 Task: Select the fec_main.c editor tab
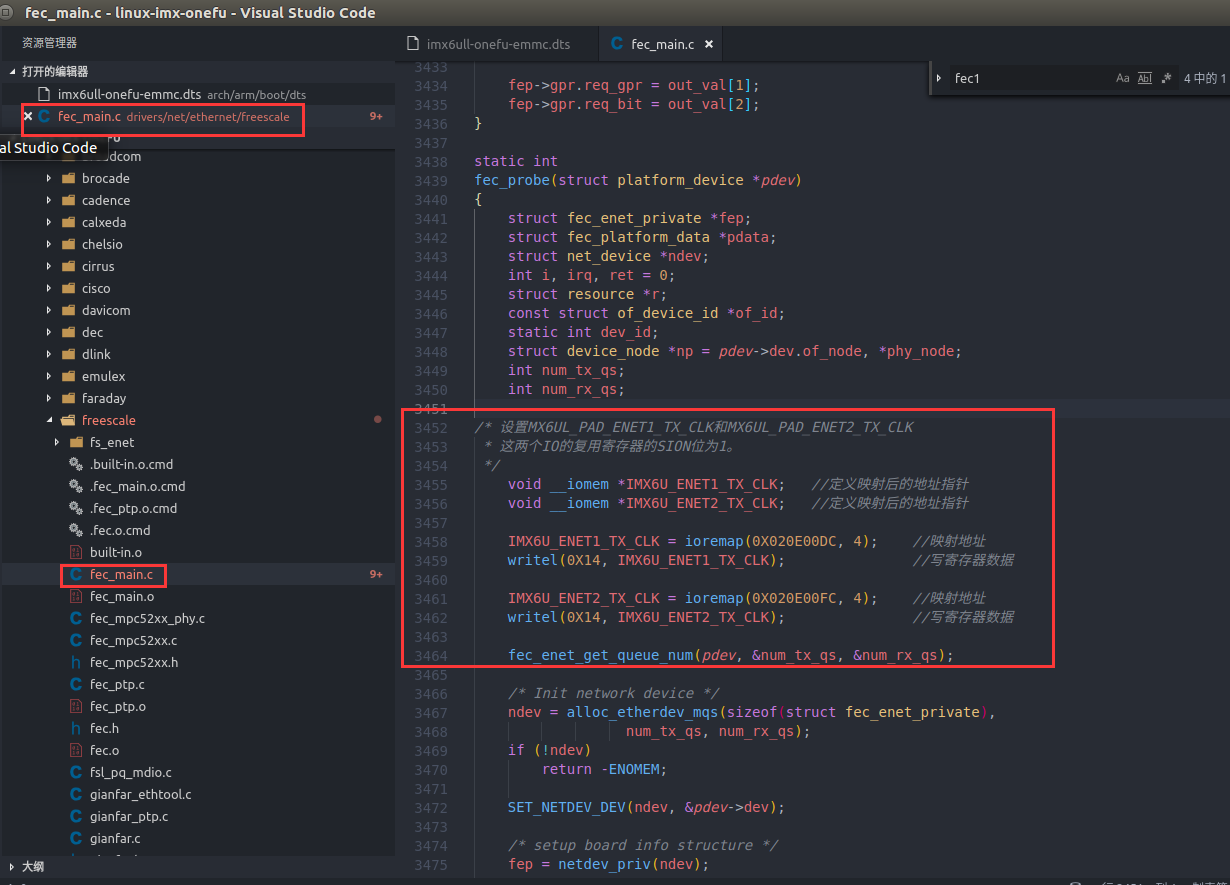[x=660, y=44]
